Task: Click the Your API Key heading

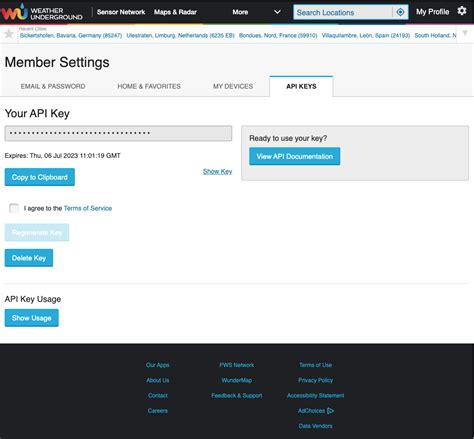Action: tap(37, 113)
